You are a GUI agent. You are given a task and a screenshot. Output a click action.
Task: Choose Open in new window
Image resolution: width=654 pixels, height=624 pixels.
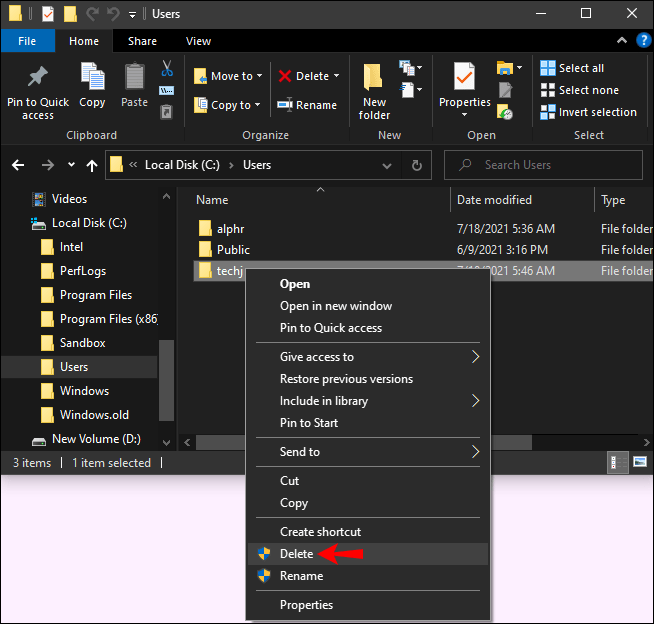367,306
